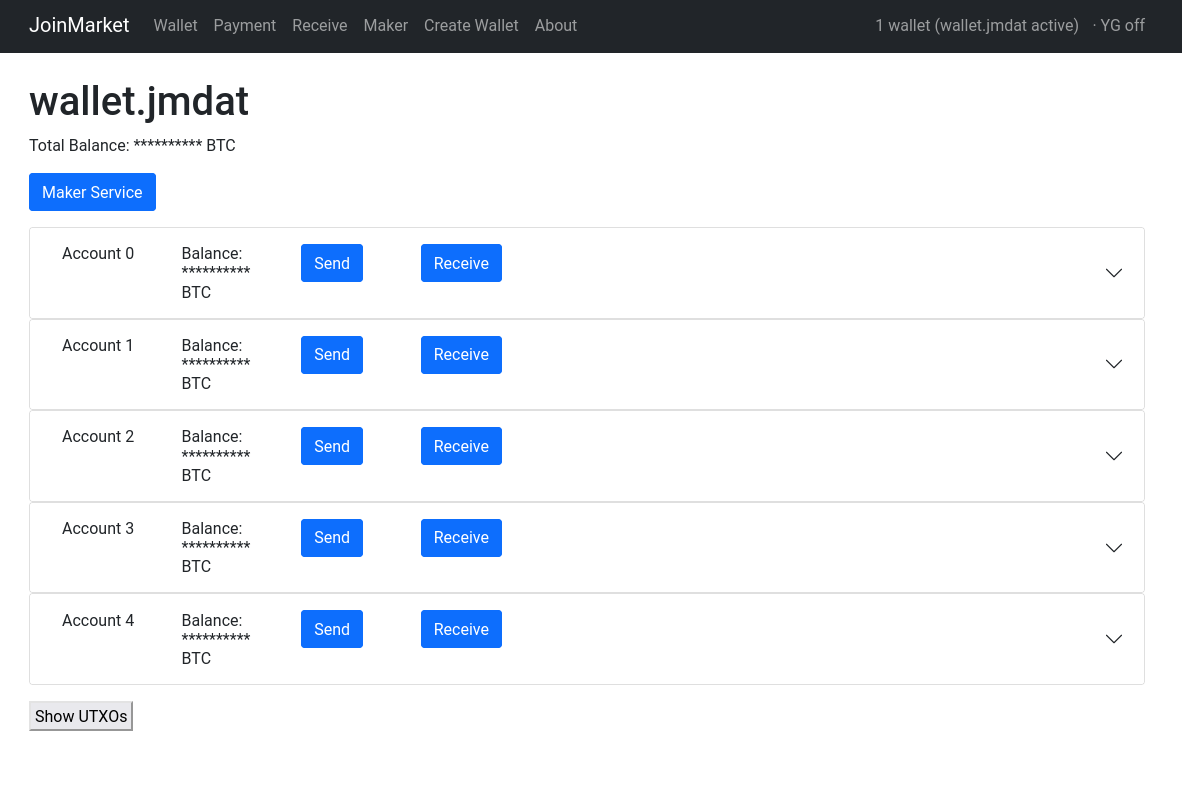
Task: Start the Maker Service
Action: pos(92,191)
